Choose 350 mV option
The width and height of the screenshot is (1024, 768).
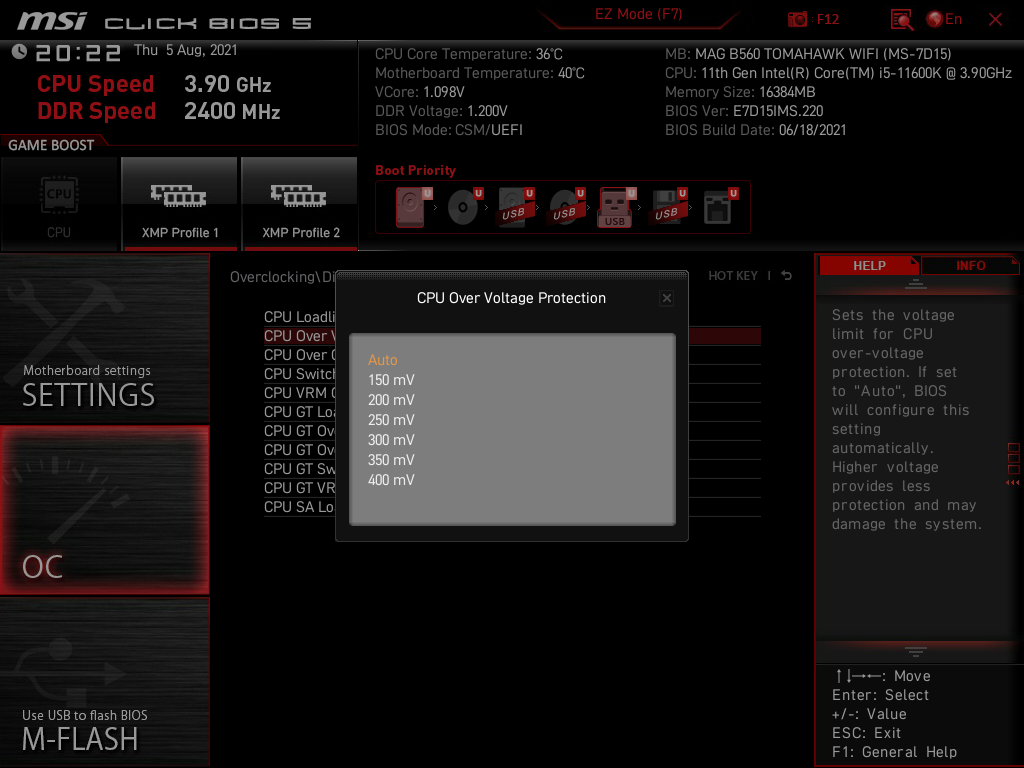391,460
